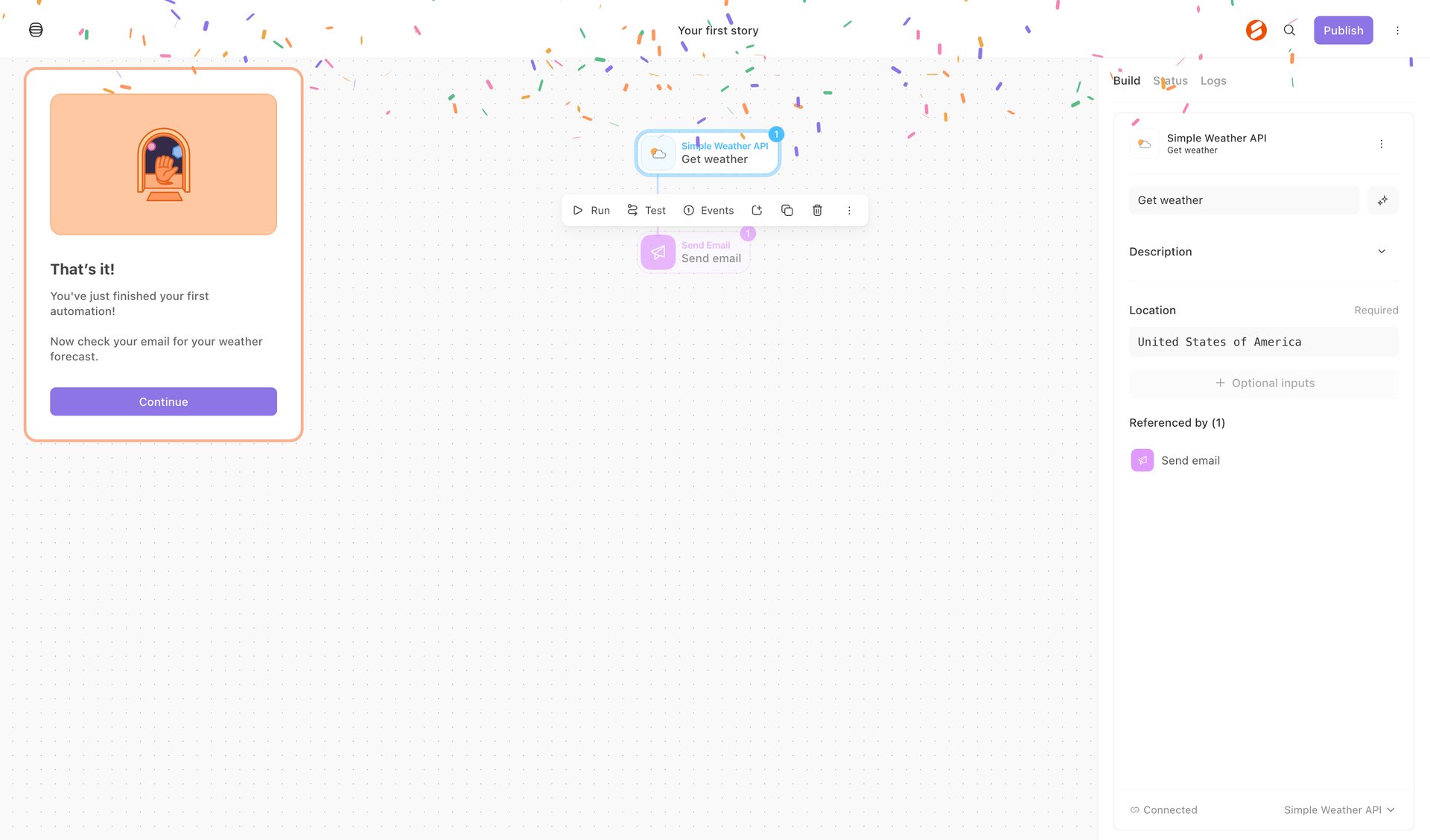Switch to the Logs tab
This screenshot has height=840, width=1430.
1213,80
